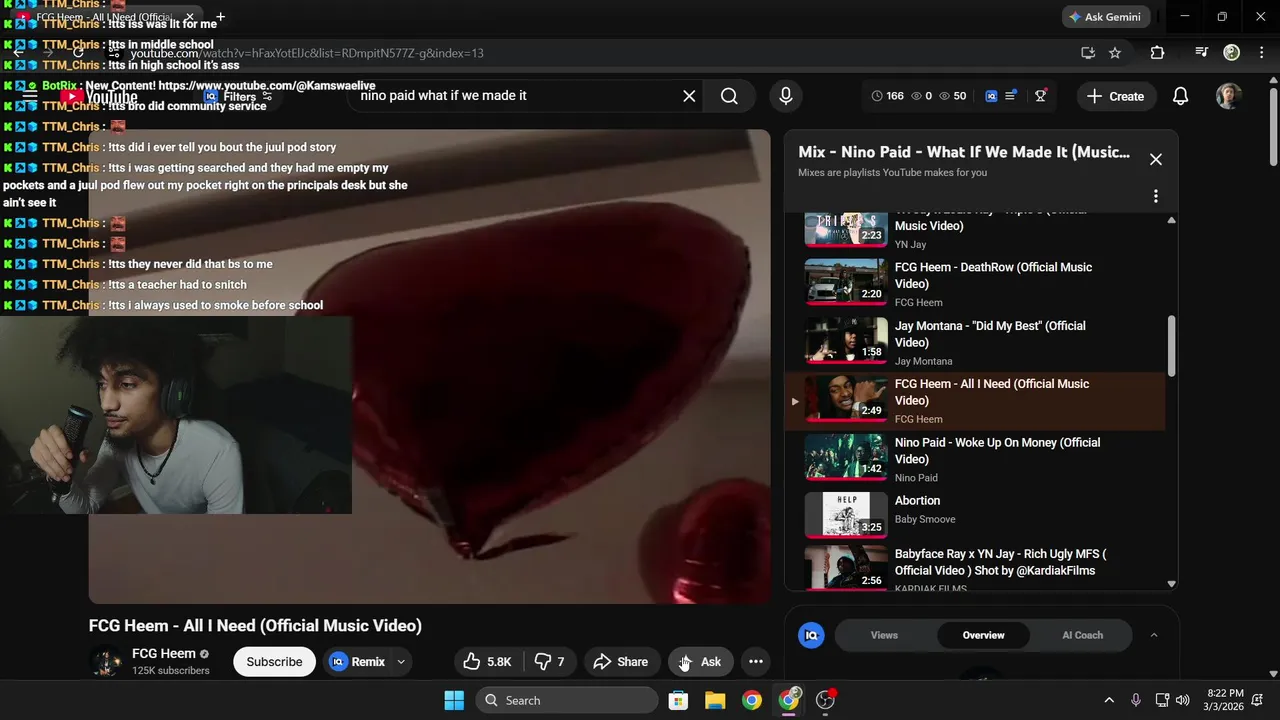Open the vidIQ trophy icon

(x=1041, y=96)
